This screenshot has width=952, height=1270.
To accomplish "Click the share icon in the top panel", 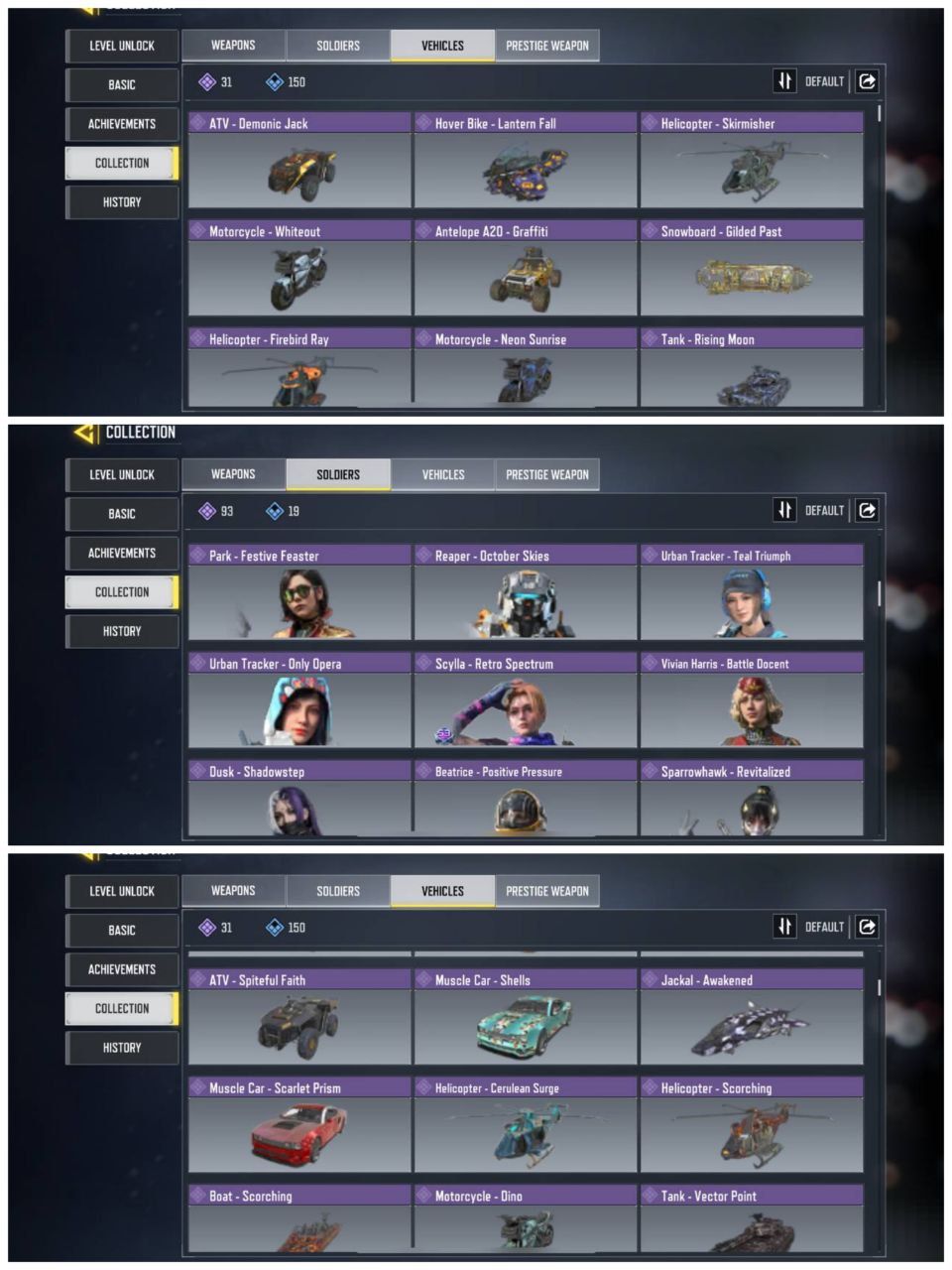I will pyautogui.click(x=867, y=81).
